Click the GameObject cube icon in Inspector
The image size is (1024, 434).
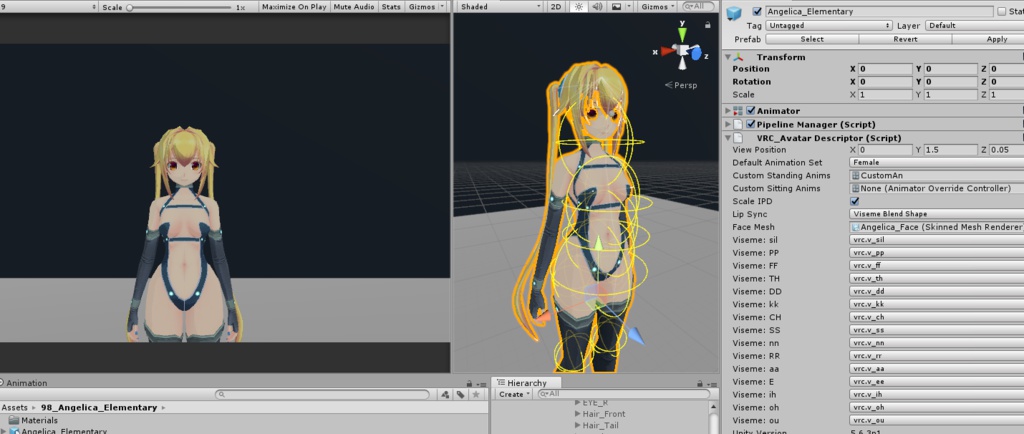pyautogui.click(x=735, y=13)
